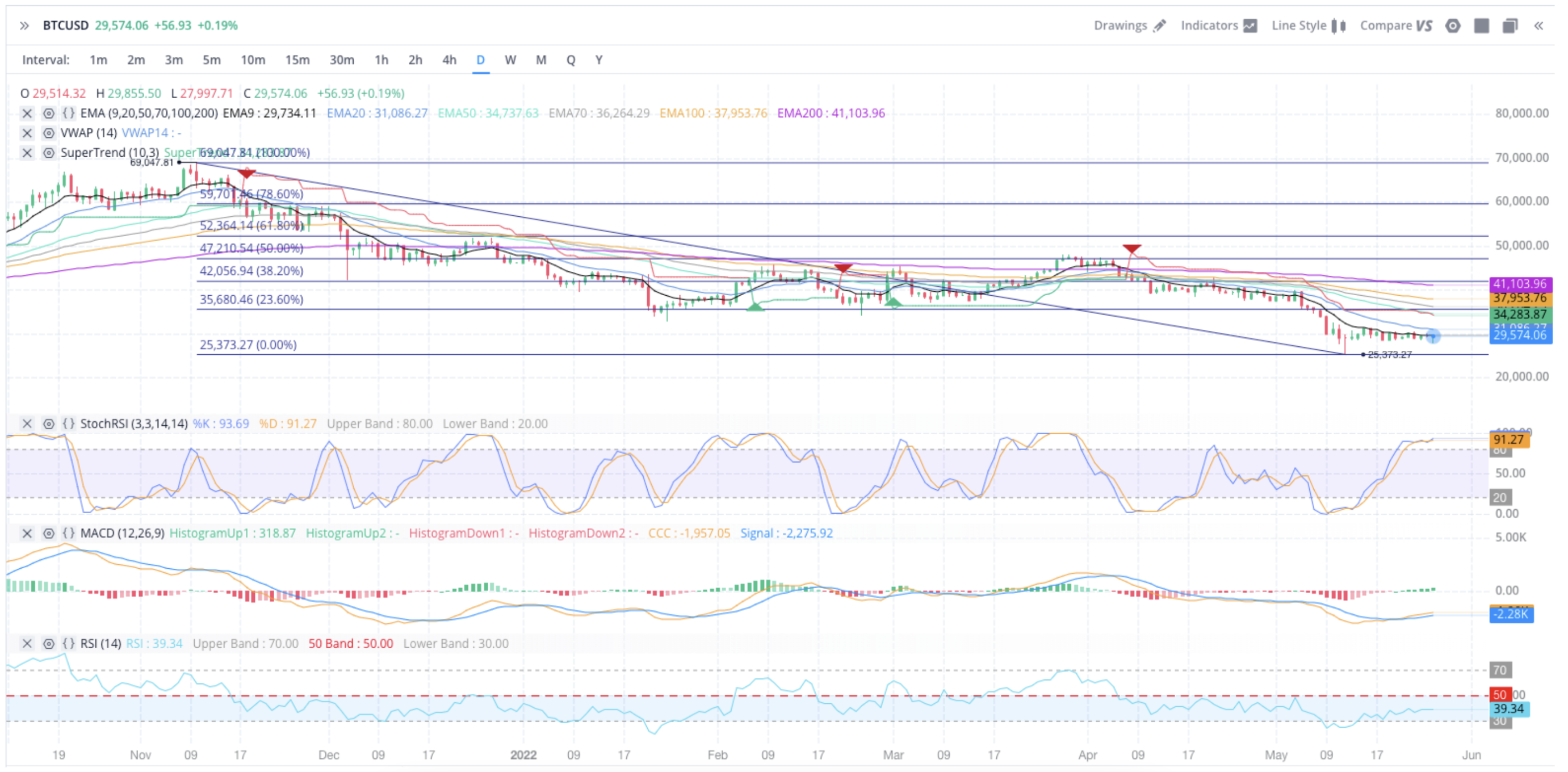Open the Indicators menu

tap(1219, 26)
